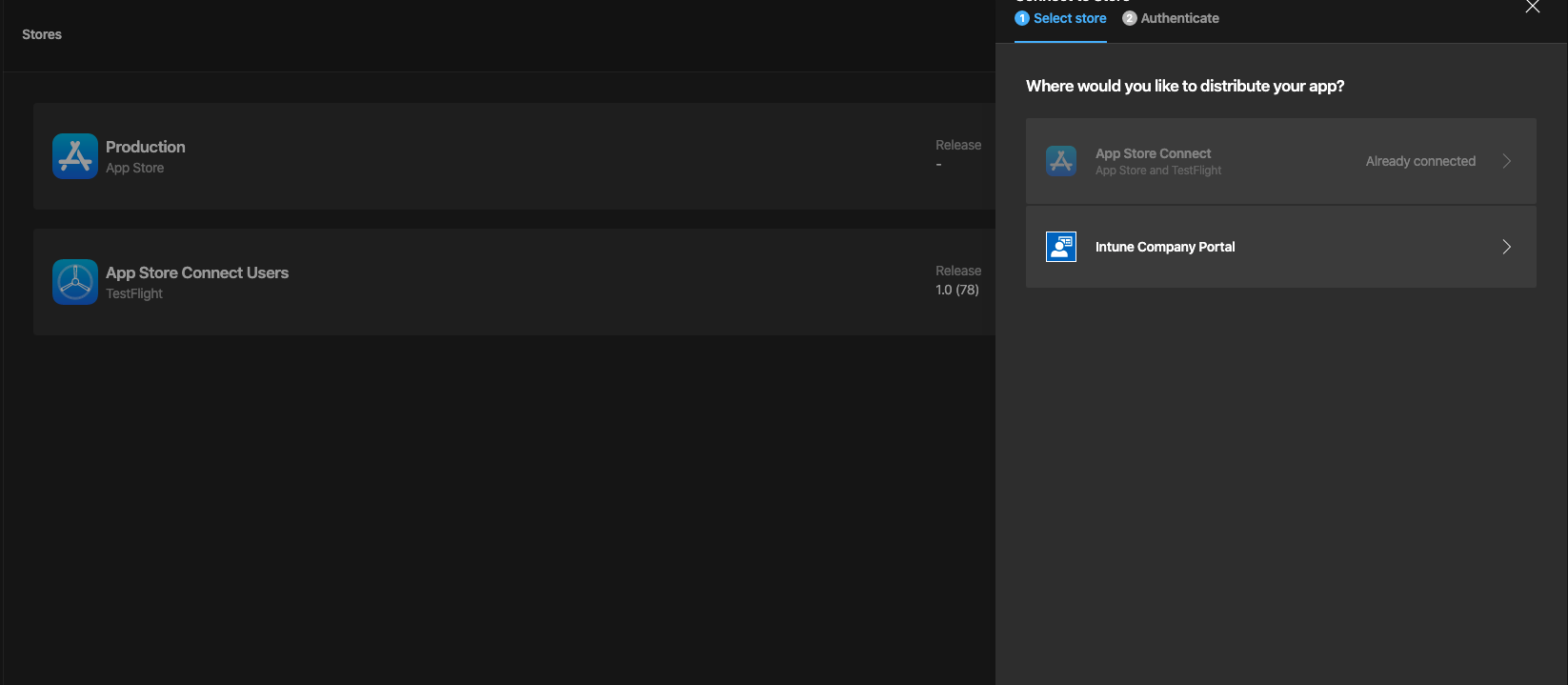Click the App Store and TestFlight subtitle
Screen dimensions: 1568x685
(x=1158, y=171)
